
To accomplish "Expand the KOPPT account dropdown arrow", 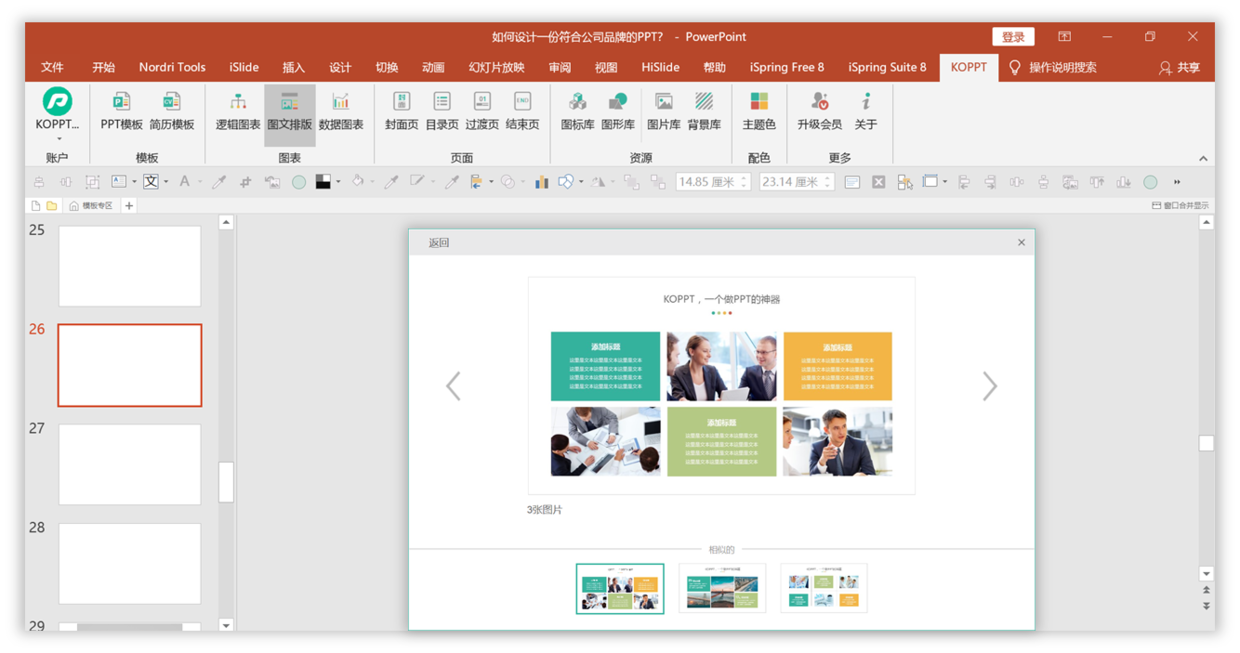I will pyautogui.click(x=58, y=139).
